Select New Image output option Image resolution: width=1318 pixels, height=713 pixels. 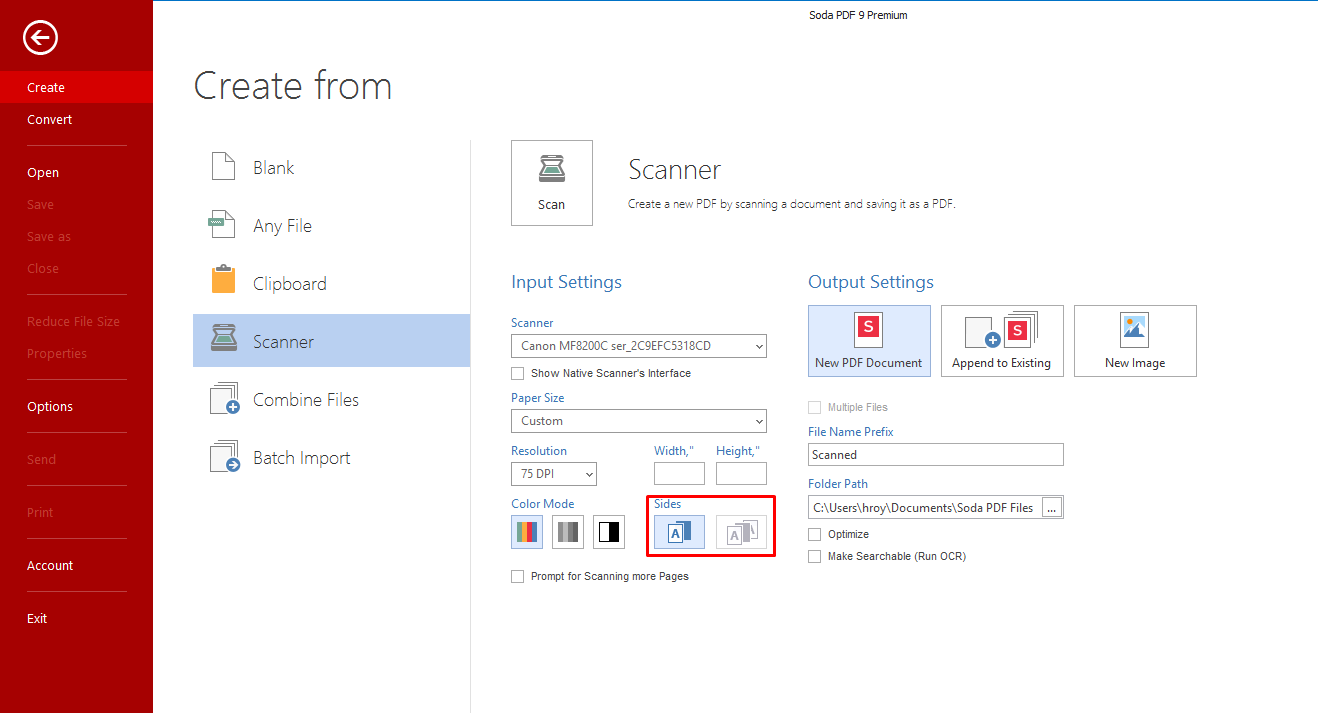(x=1134, y=341)
